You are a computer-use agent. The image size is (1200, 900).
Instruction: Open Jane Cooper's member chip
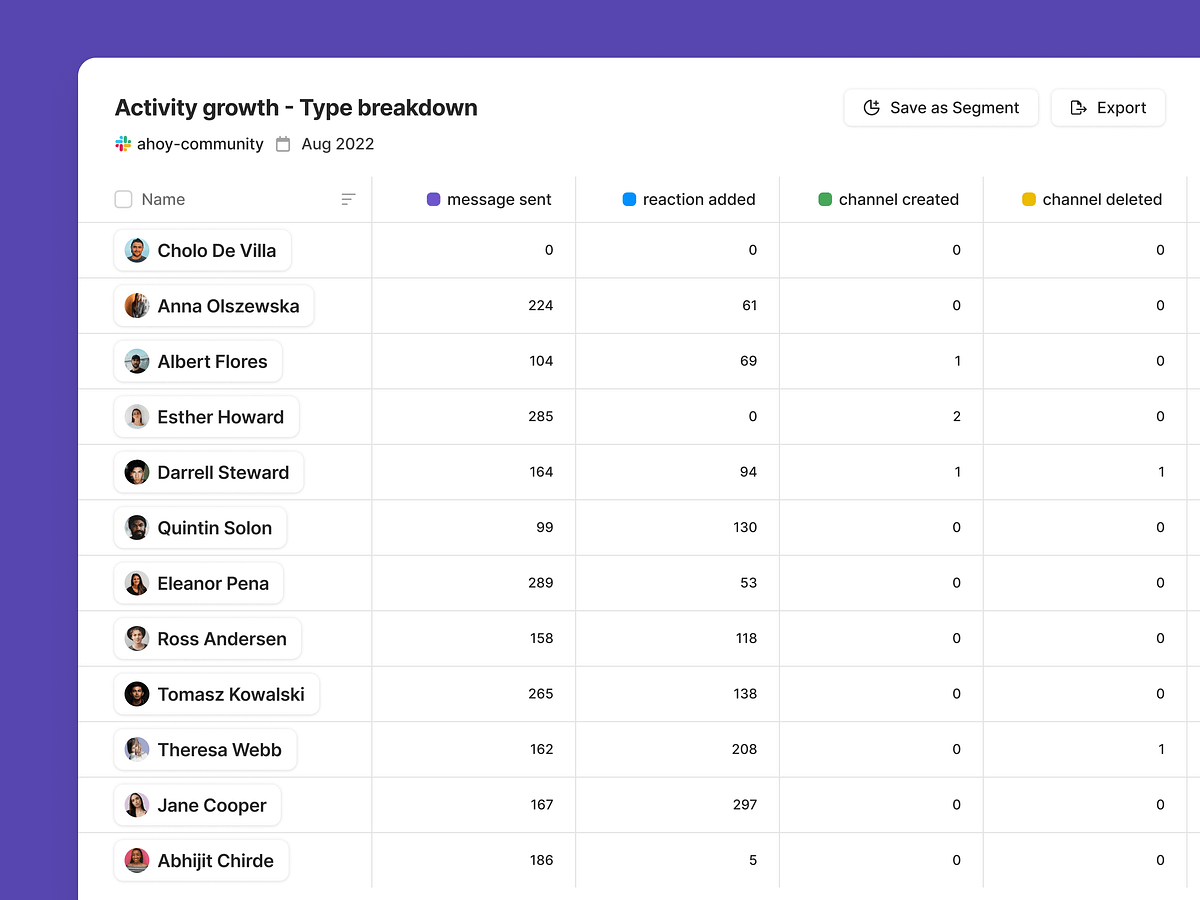tap(198, 805)
